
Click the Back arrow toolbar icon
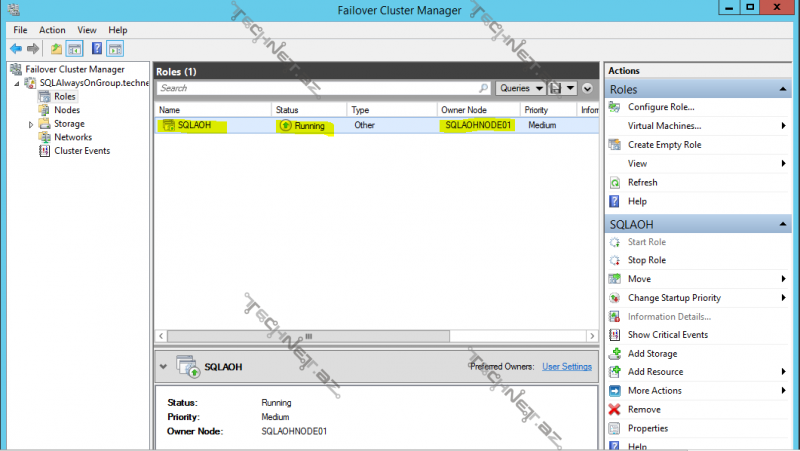(x=16, y=48)
